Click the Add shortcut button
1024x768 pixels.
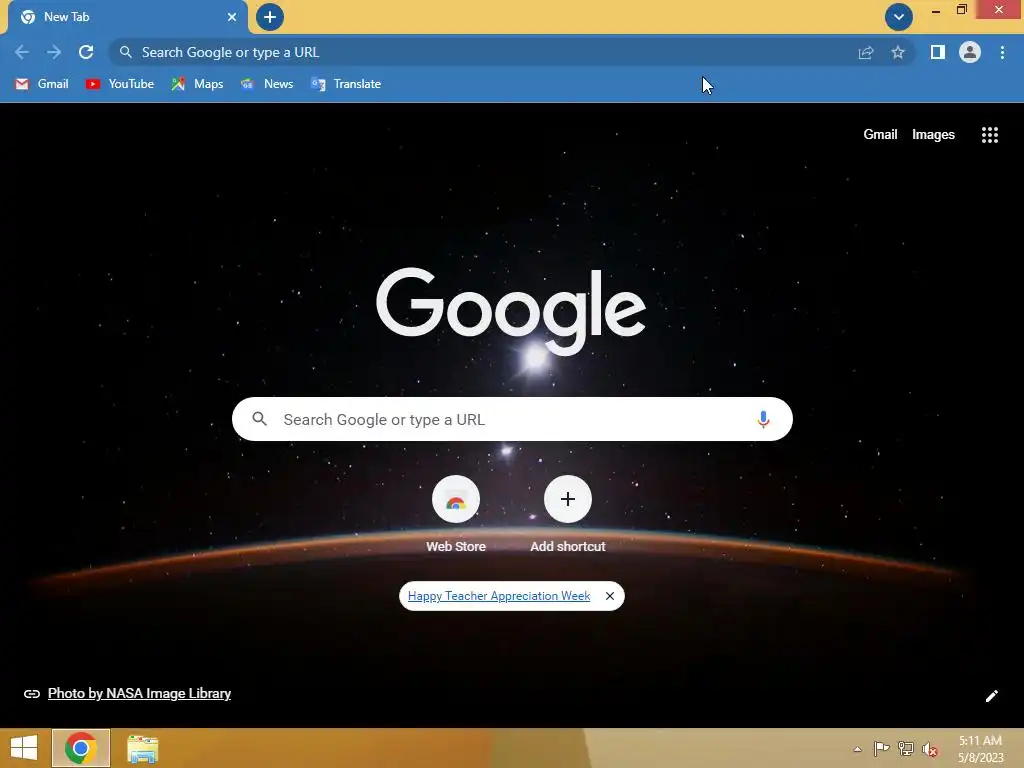coord(568,515)
